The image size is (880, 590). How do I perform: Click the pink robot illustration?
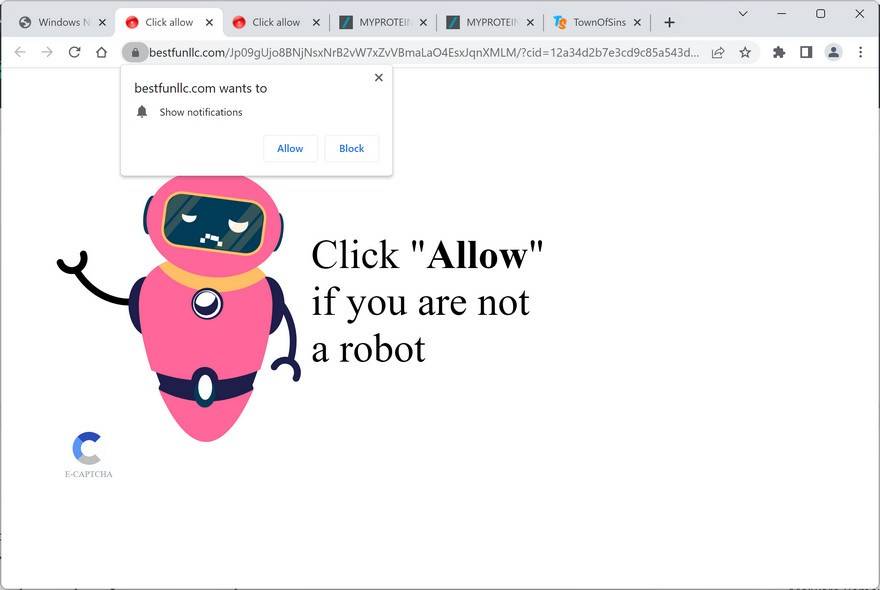coord(179,309)
